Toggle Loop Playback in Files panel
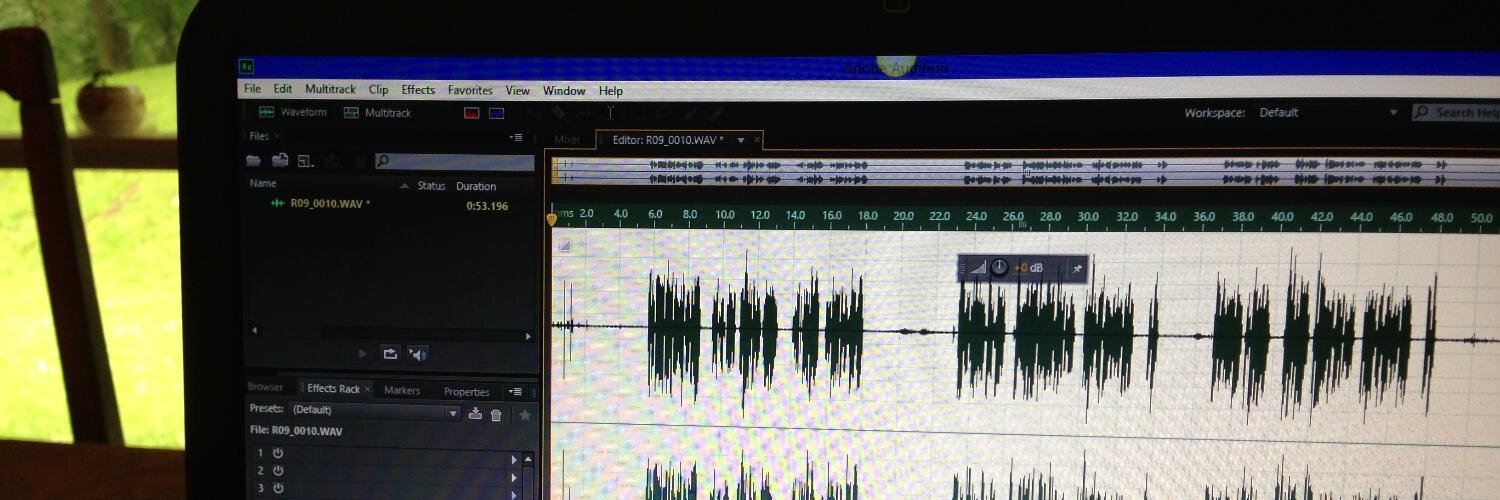 [x=390, y=354]
